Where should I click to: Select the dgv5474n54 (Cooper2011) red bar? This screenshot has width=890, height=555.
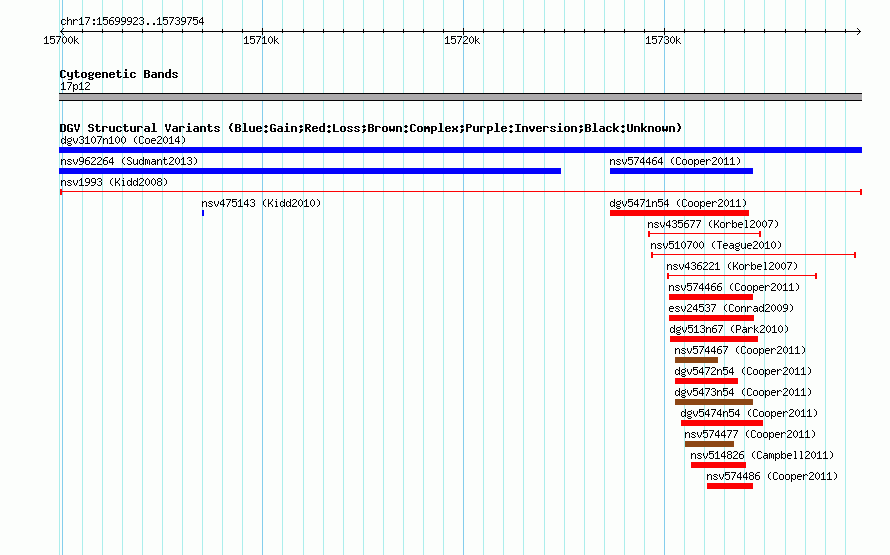click(722, 423)
